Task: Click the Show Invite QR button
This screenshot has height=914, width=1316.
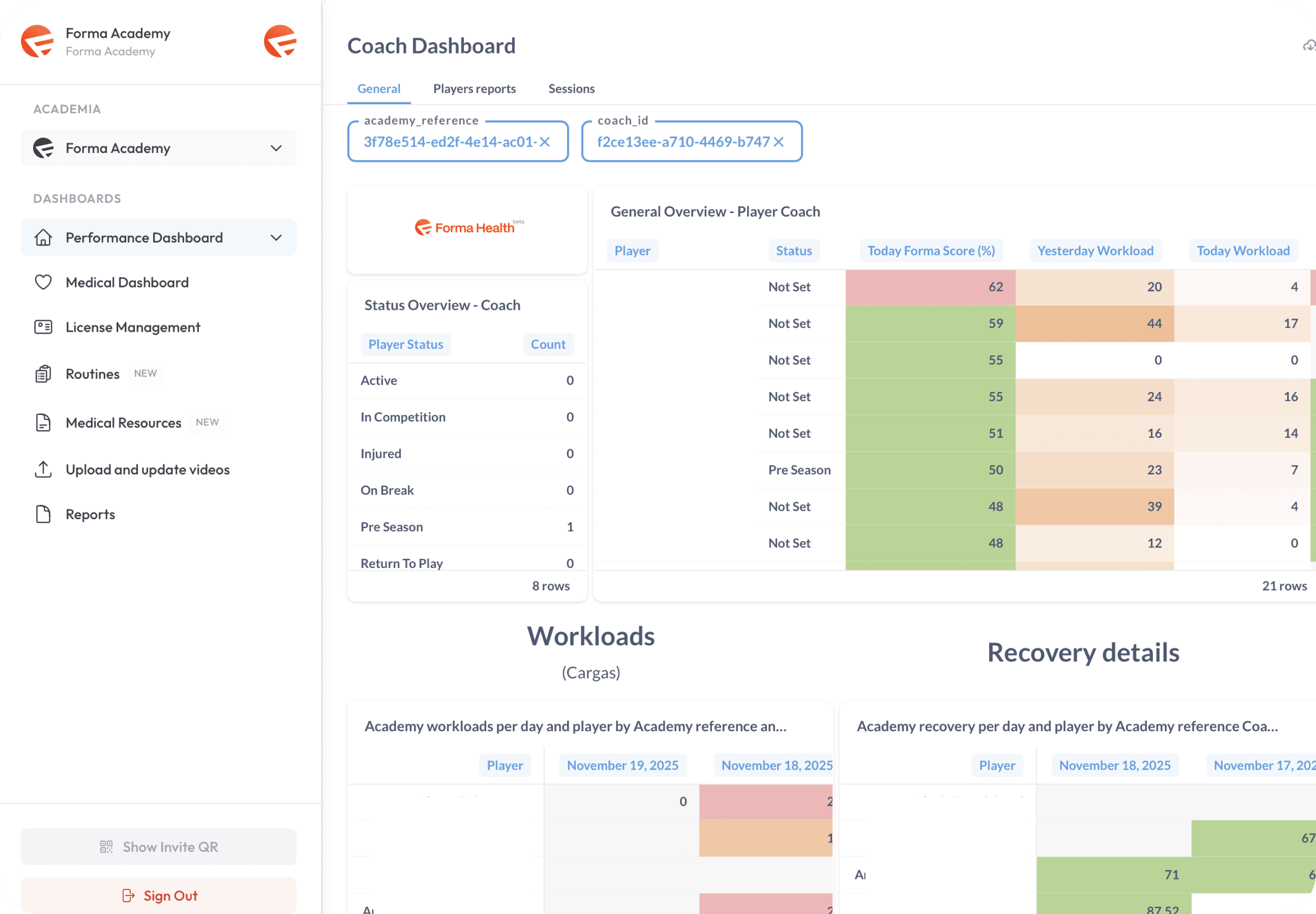Action: [x=159, y=846]
